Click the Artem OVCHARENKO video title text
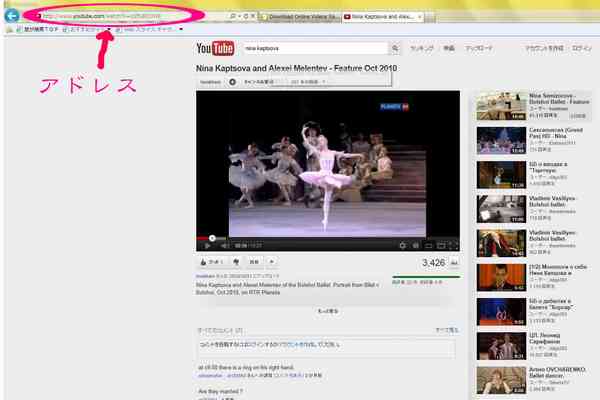Image resolution: width=600 pixels, height=400 pixels. click(x=557, y=372)
